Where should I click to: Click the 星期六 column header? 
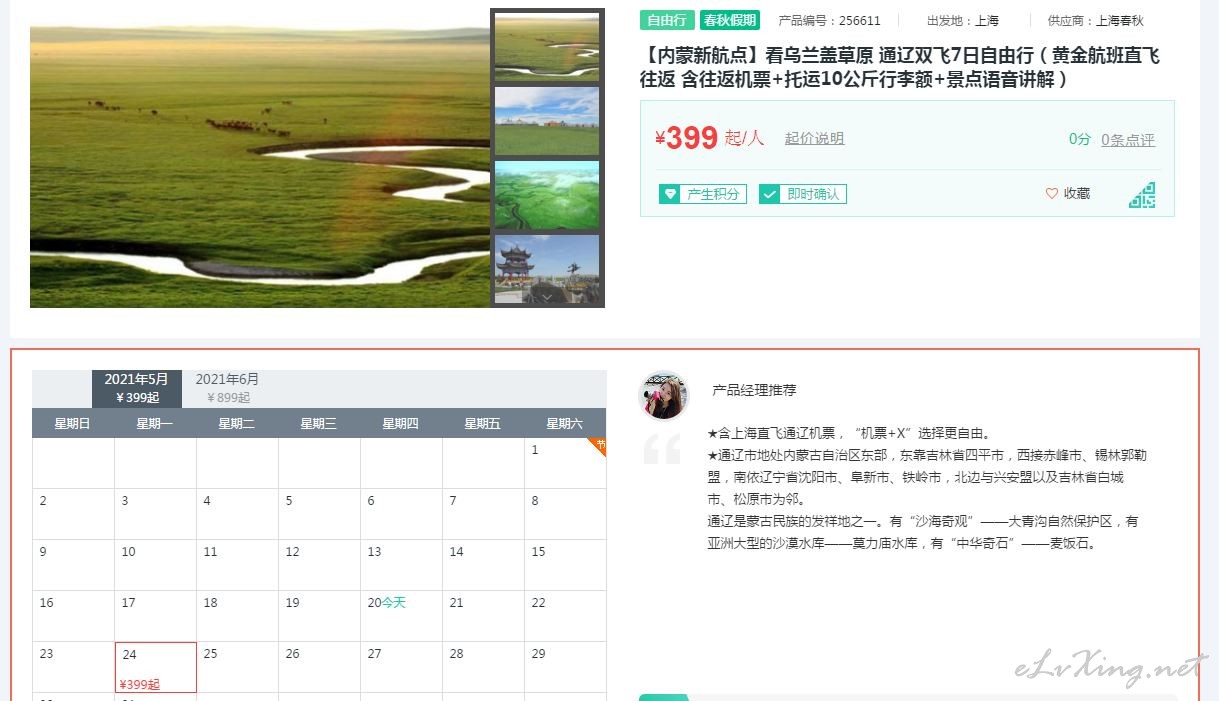click(x=565, y=423)
